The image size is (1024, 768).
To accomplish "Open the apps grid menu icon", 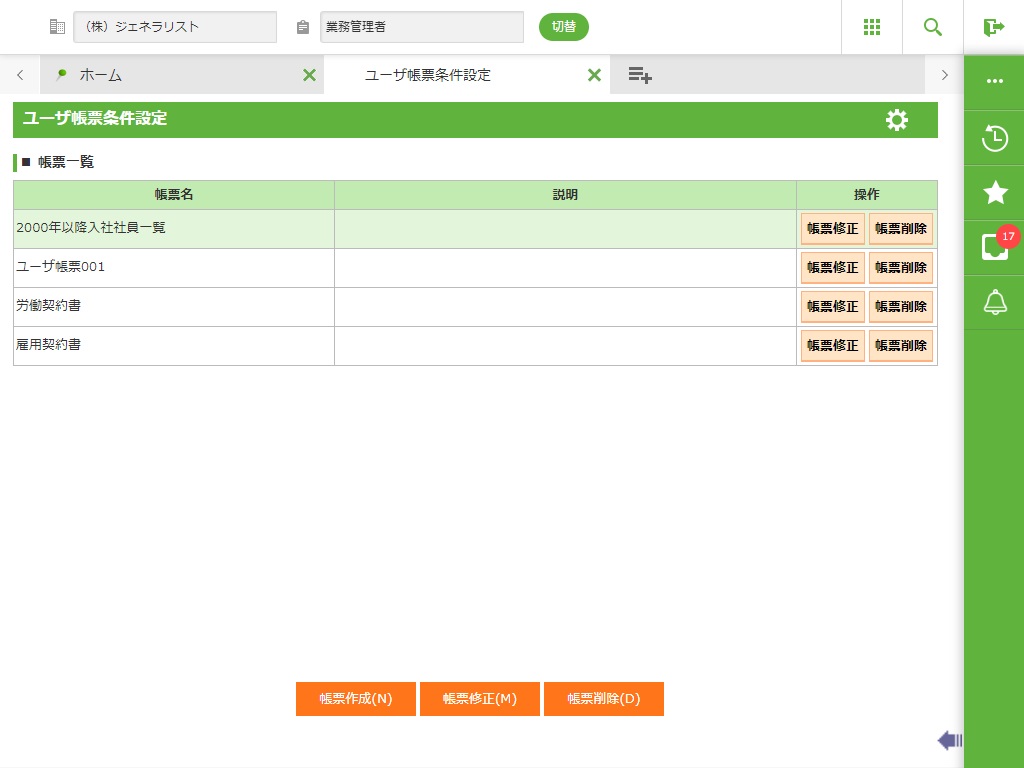I will (x=871, y=27).
